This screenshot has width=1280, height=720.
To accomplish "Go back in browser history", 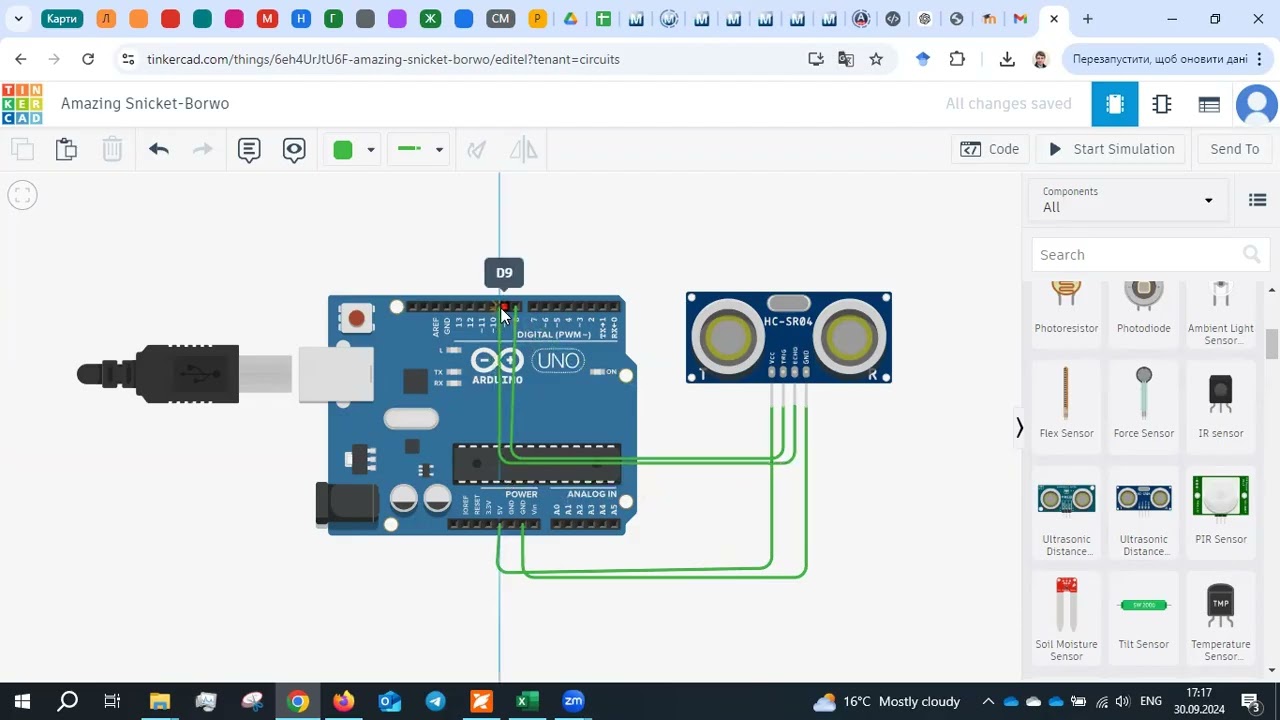I will click(x=21, y=59).
